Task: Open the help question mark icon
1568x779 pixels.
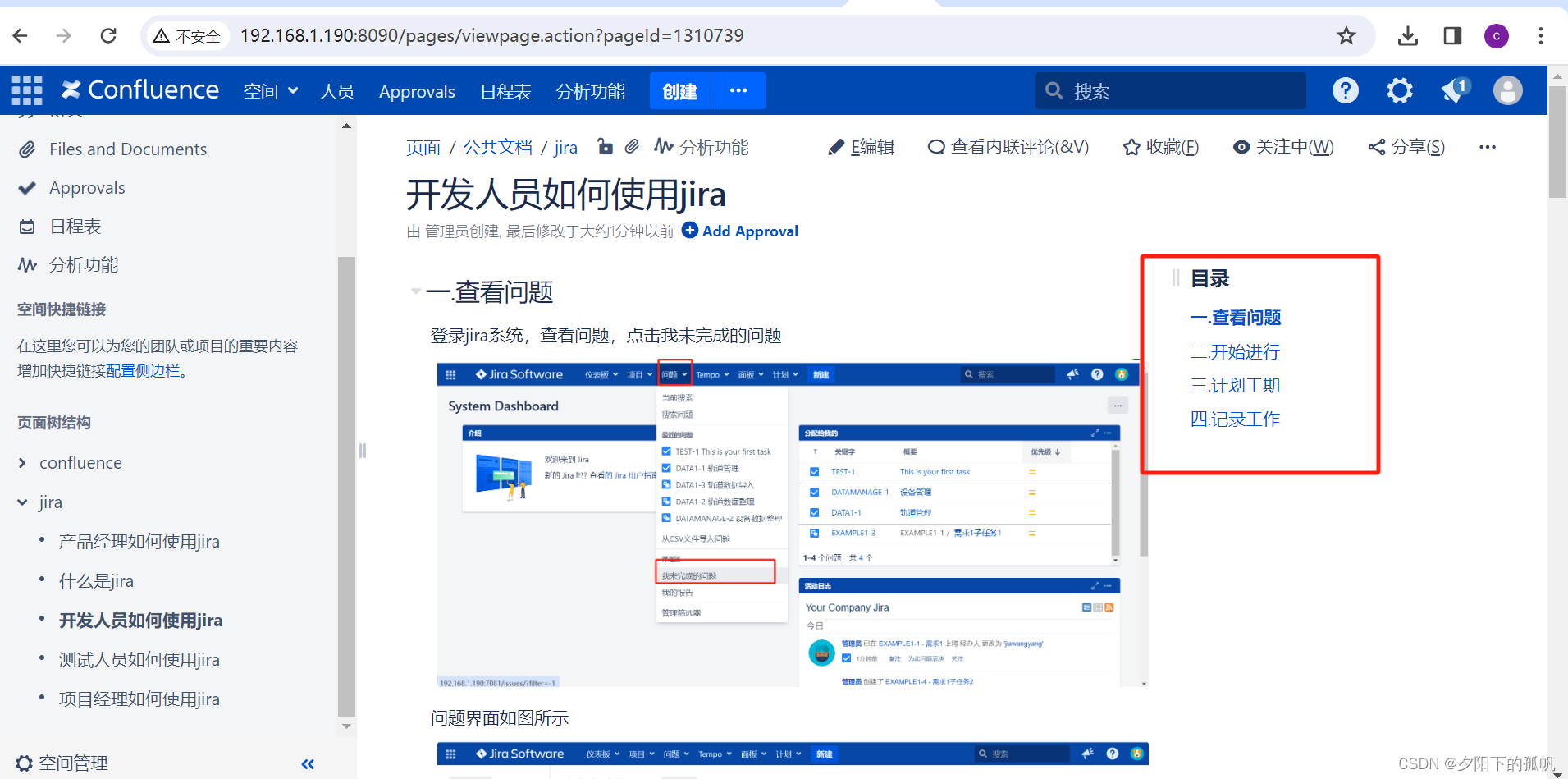Action: tap(1345, 90)
